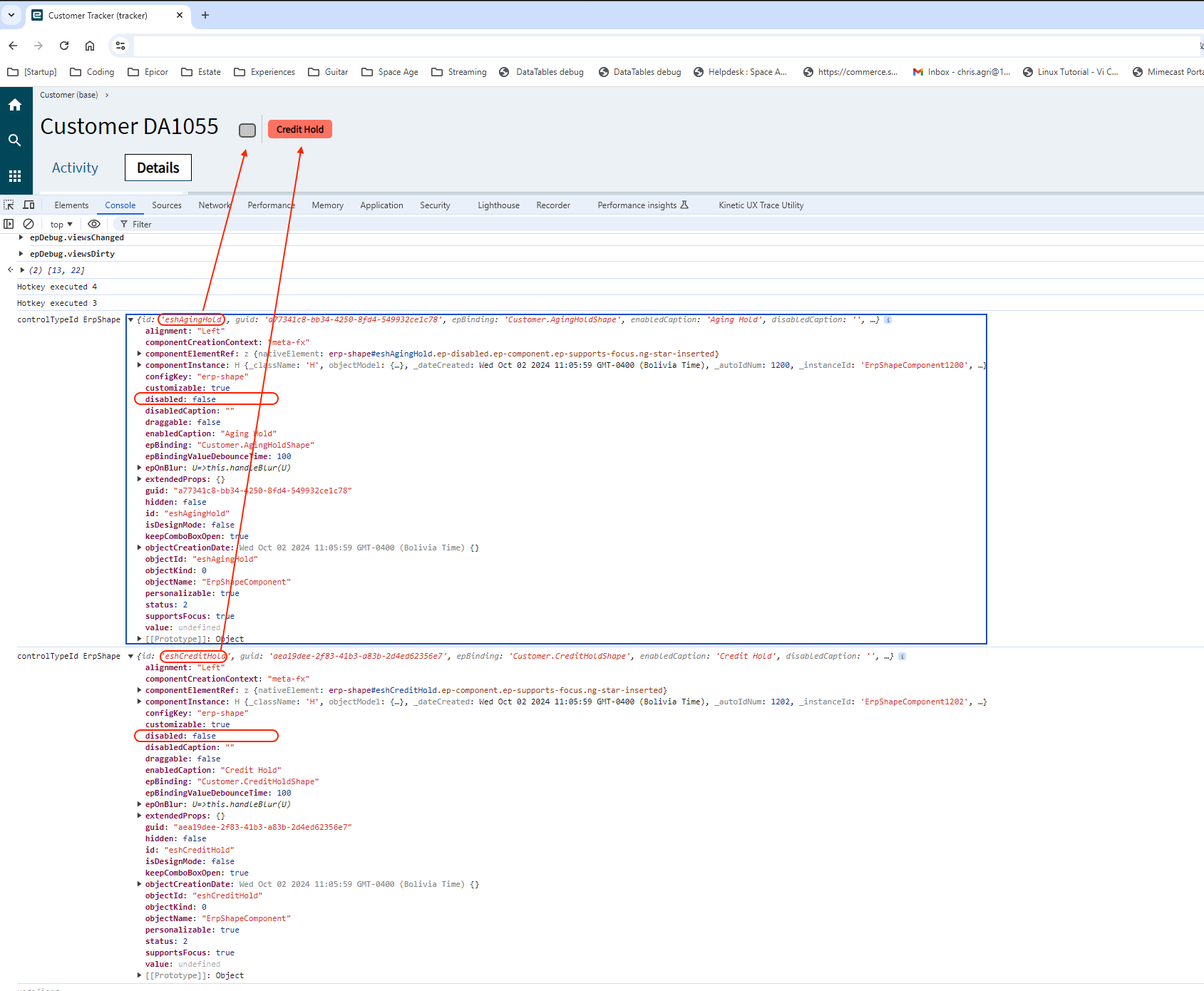
Task: Open the Streaming bookmark folder
Action: pos(459,72)
